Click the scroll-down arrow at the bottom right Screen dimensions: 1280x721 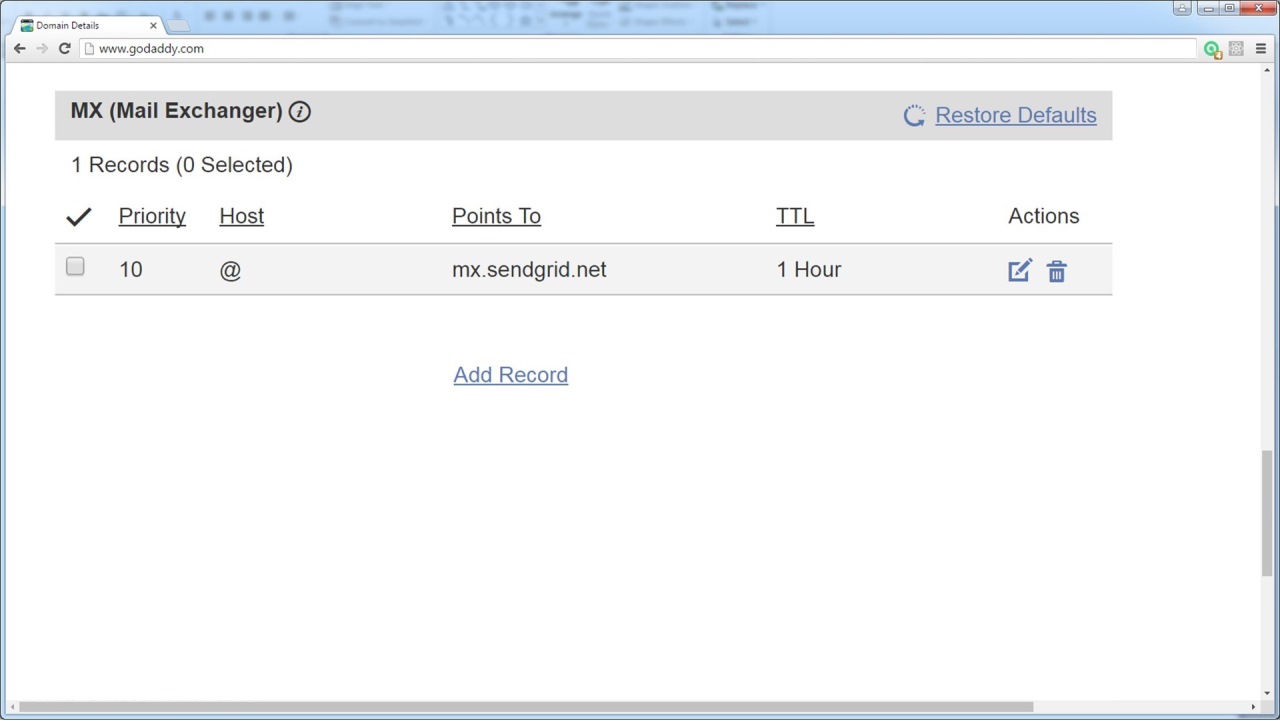1268,692
